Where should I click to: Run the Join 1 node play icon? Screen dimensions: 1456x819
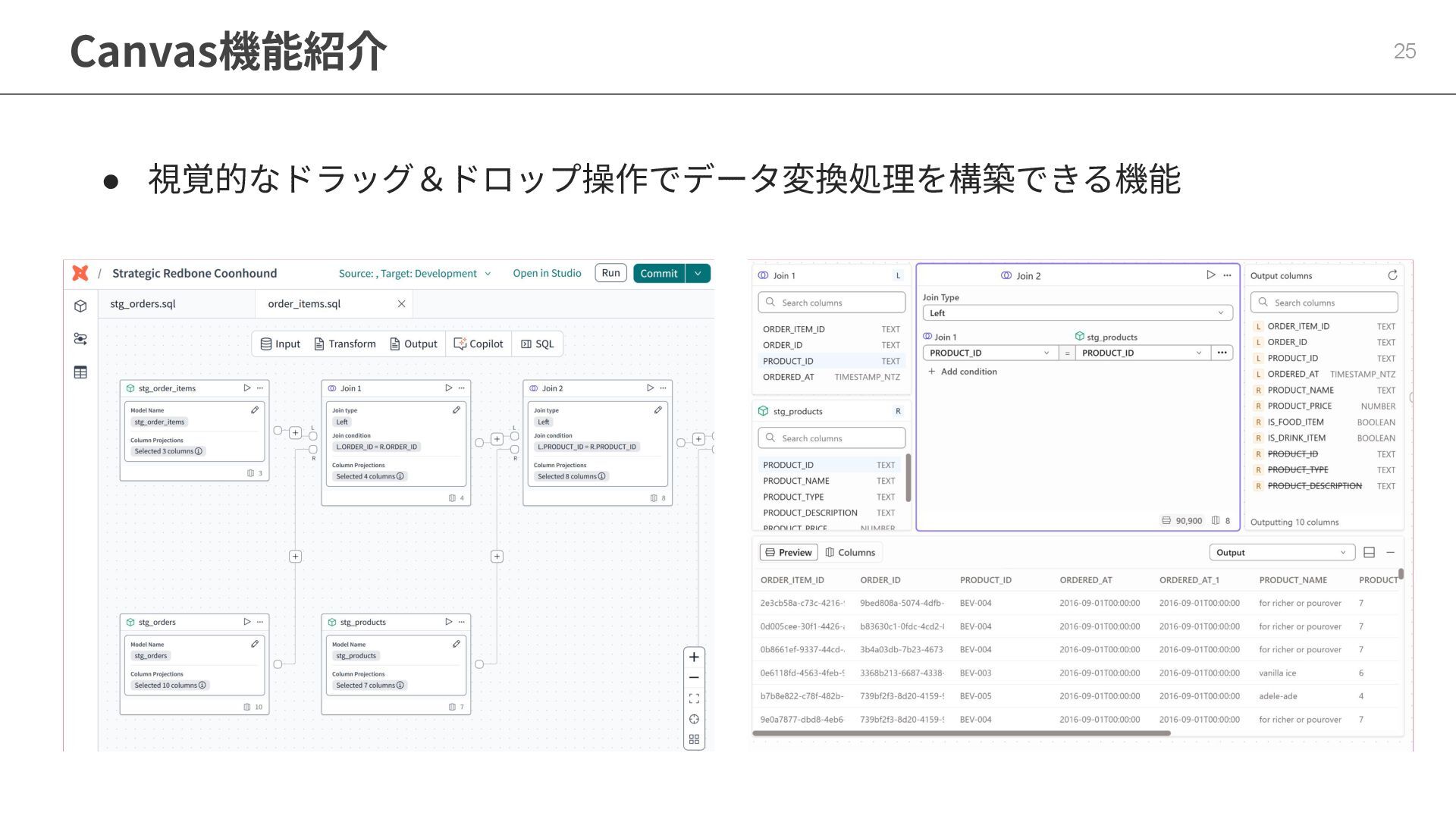coord(448,388)
